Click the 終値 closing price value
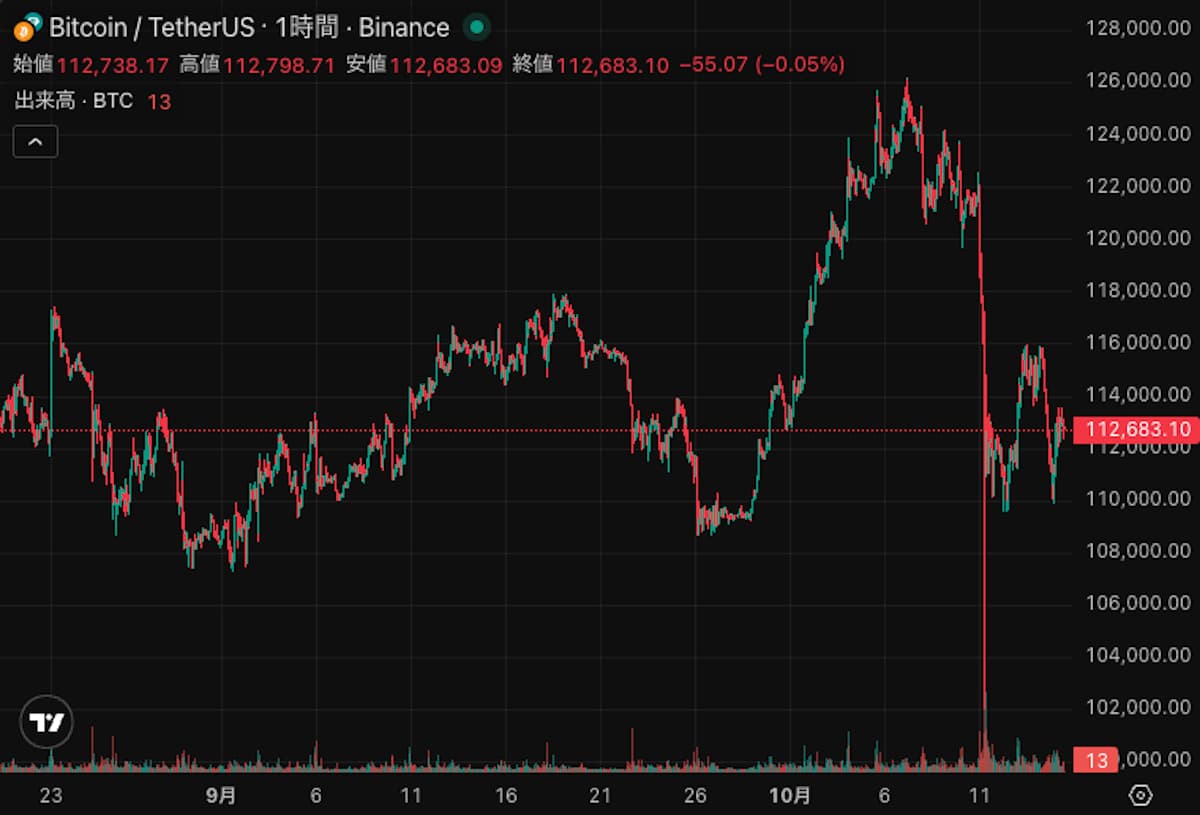 tap(611, 65)
